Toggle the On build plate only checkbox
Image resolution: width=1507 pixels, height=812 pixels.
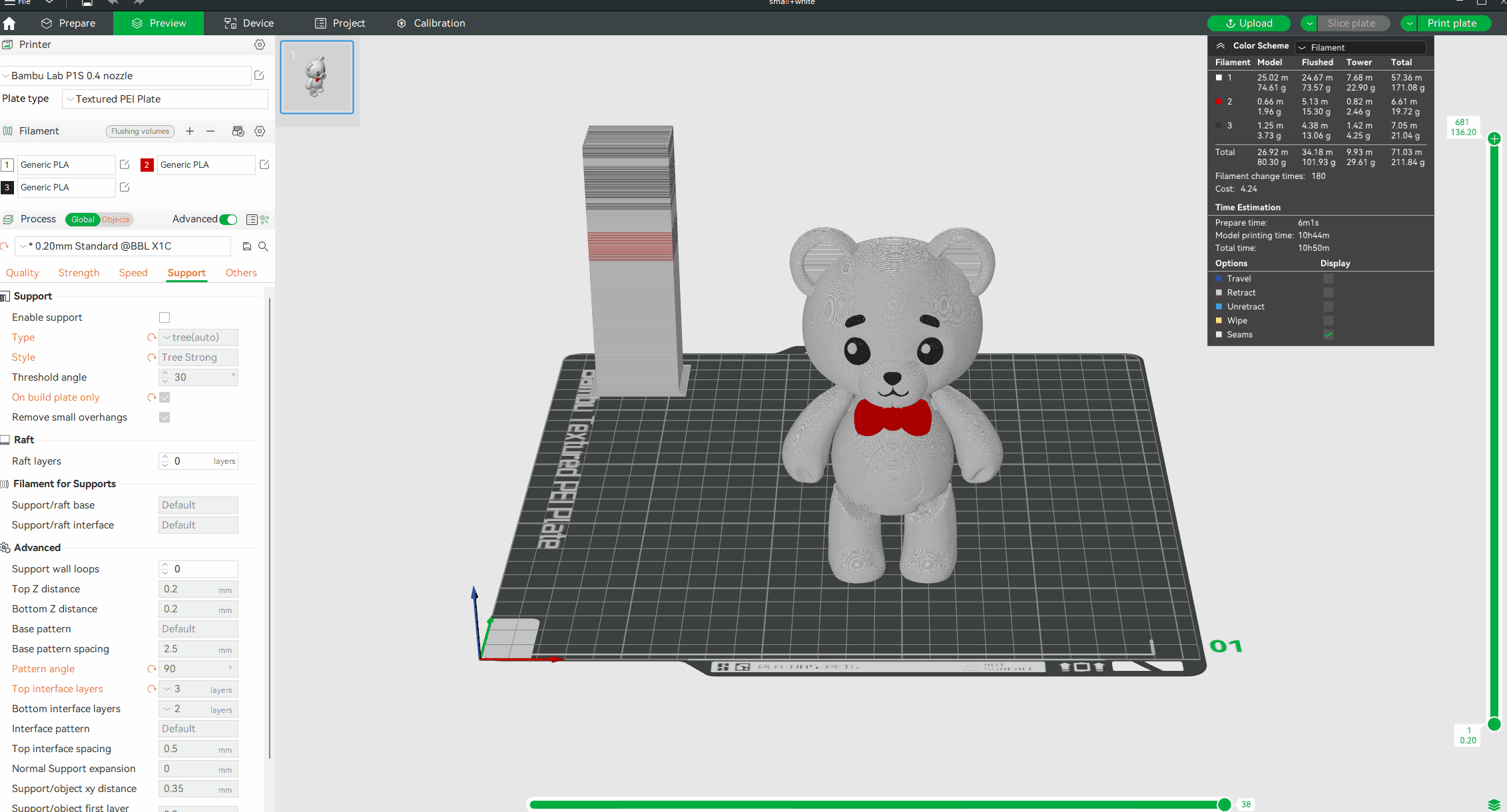click(164, 397)
